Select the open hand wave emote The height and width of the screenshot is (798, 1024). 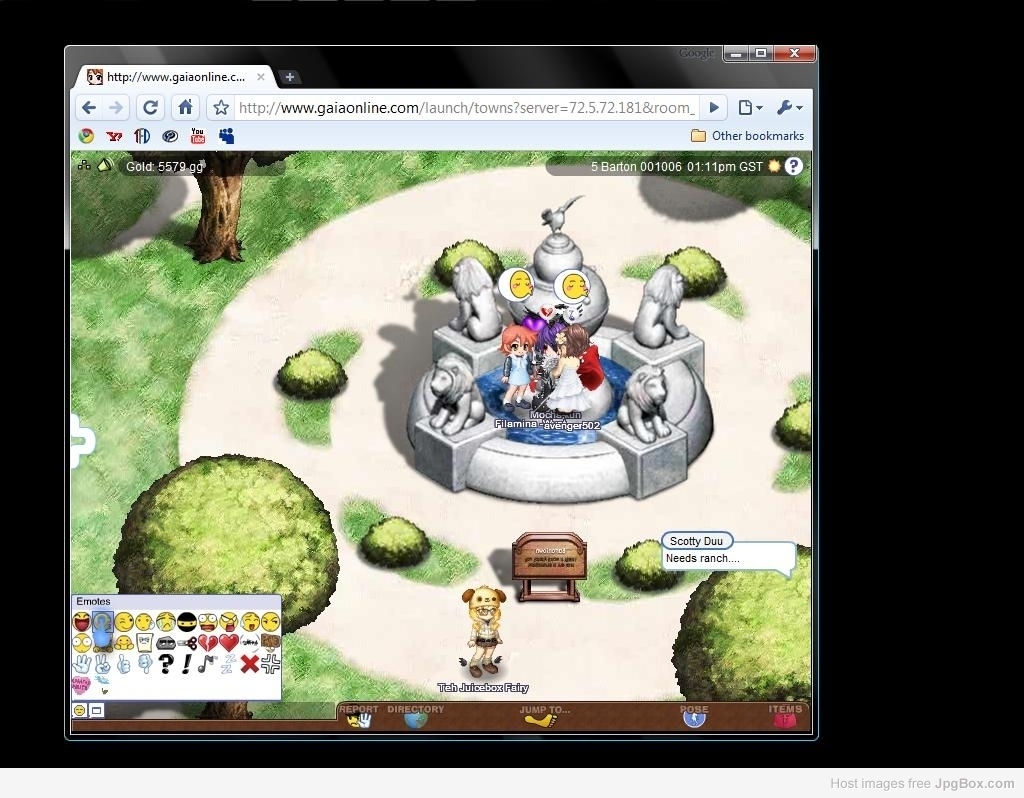click(82, 664)
